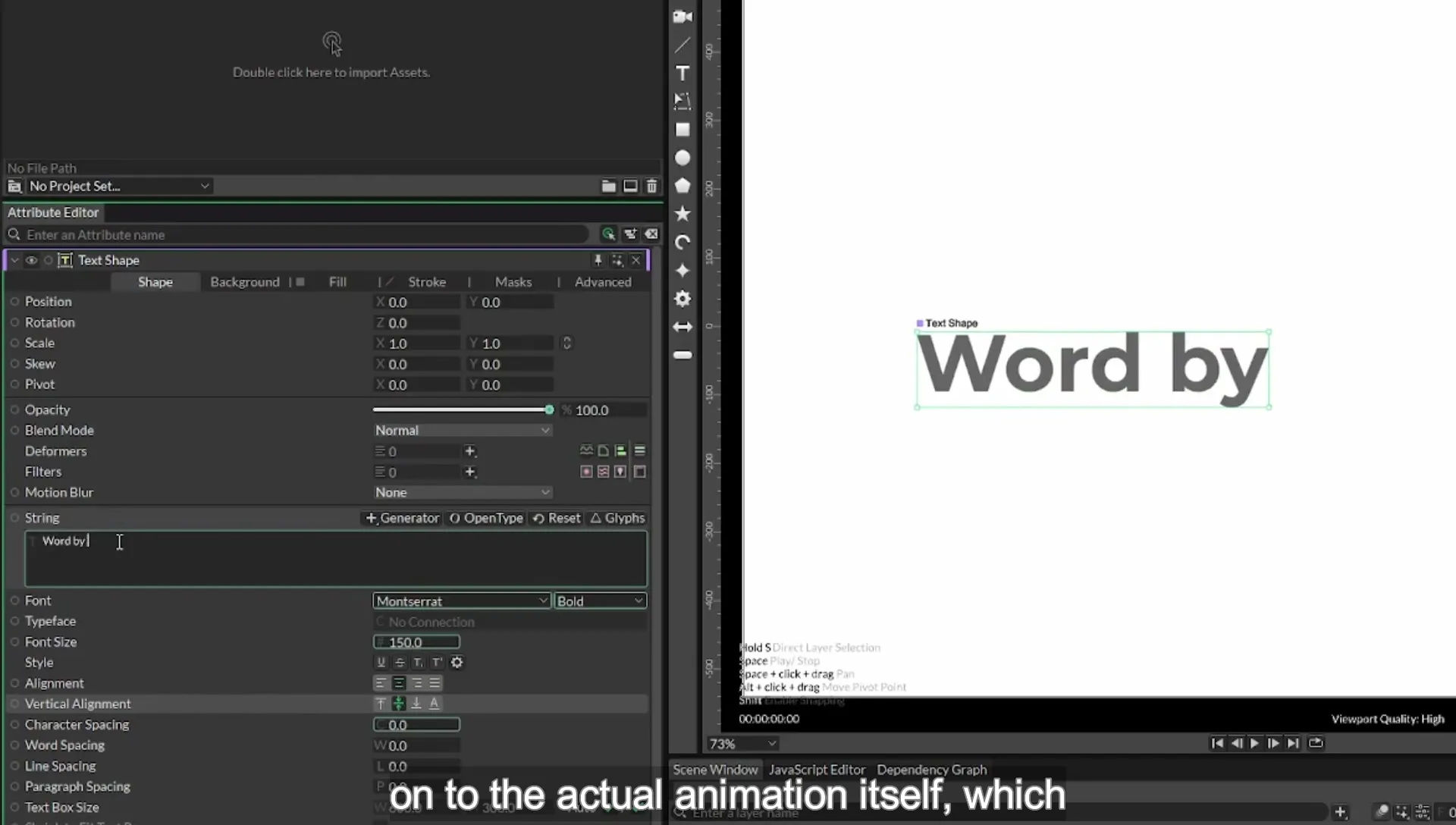Open the JavaScript Editor tab
The height and width of the screenshot is (825, 1456).
pos(817,770)
